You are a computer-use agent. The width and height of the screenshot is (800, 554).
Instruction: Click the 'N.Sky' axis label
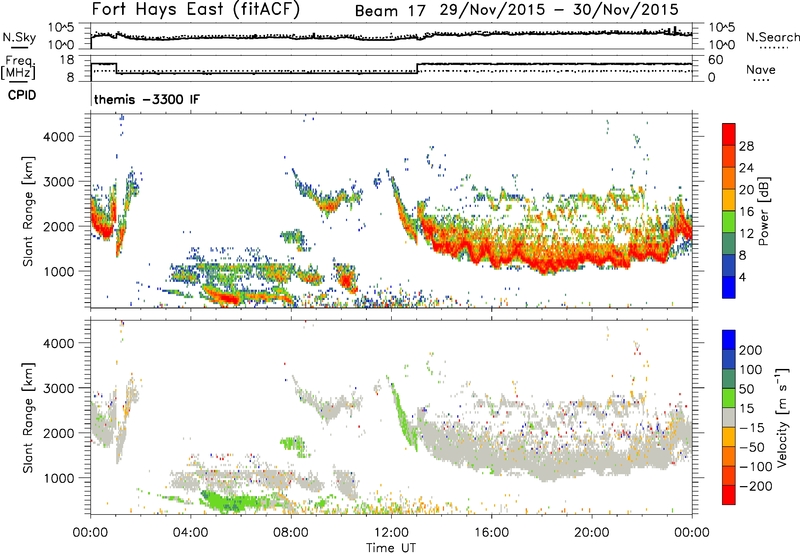pyautogui.click(x=19, y=37)
